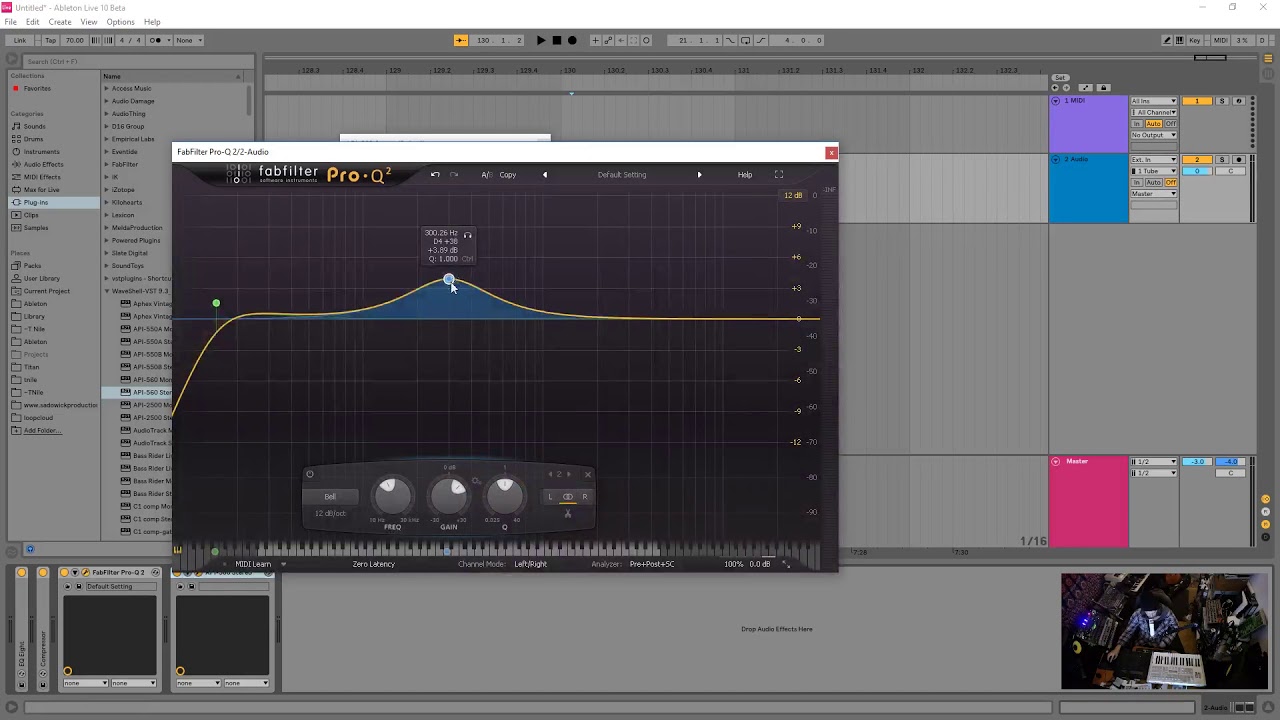Click Pro-Q 2 undo arrow
Screen dimensions: 1280x720
tap(435, 175)
